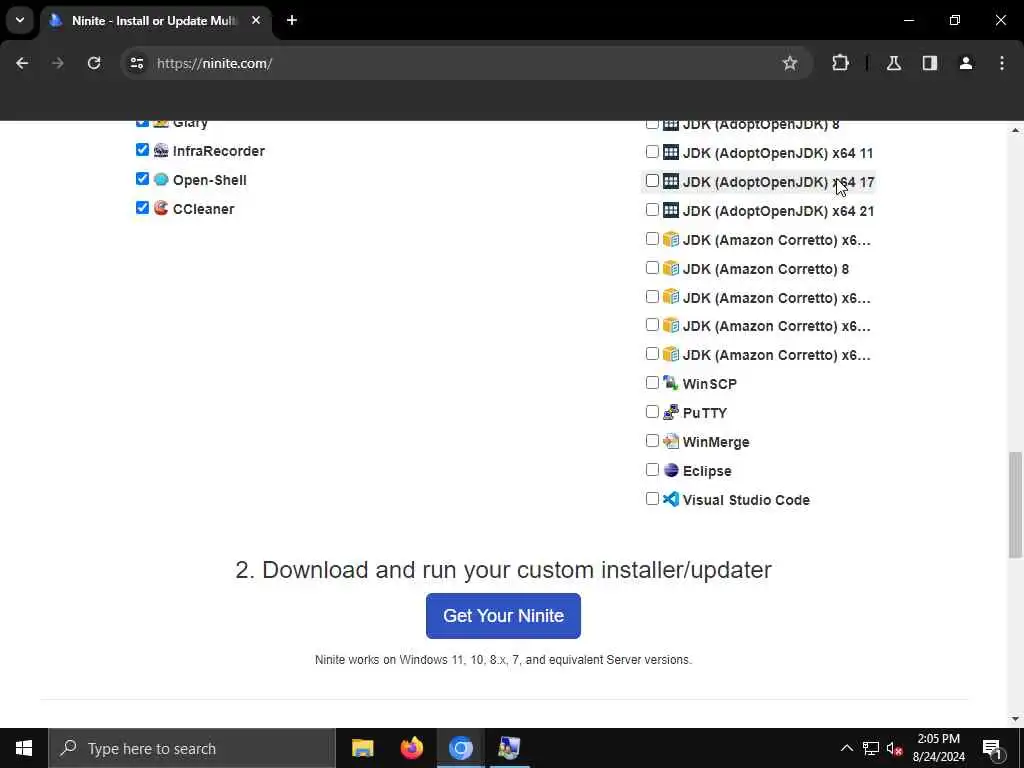
Task: Open a new browser tab
Action: (292, 20)
